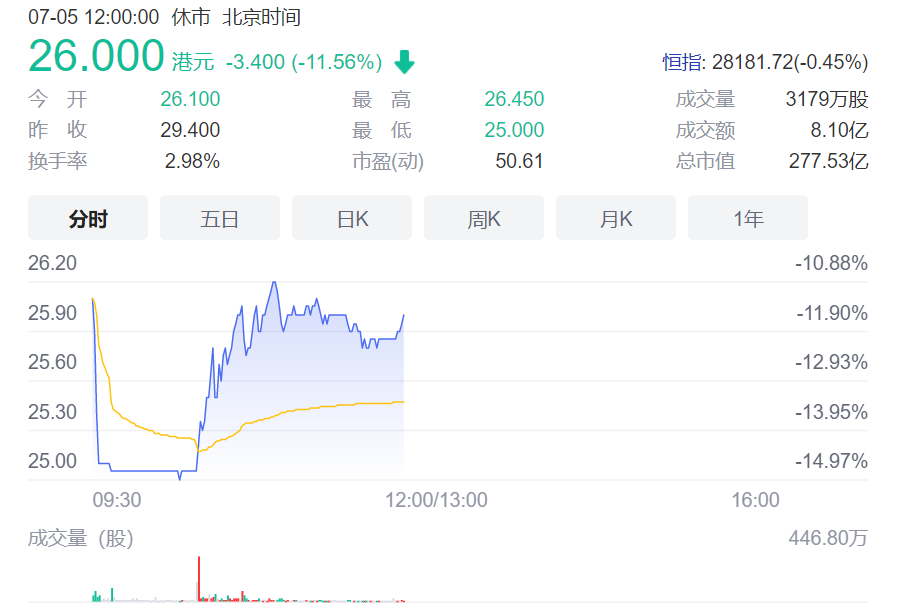The height and width of the screenshot is (614, 915).
Task: Click the 总市值 value 277.53亿
Action: pos(829,161)
